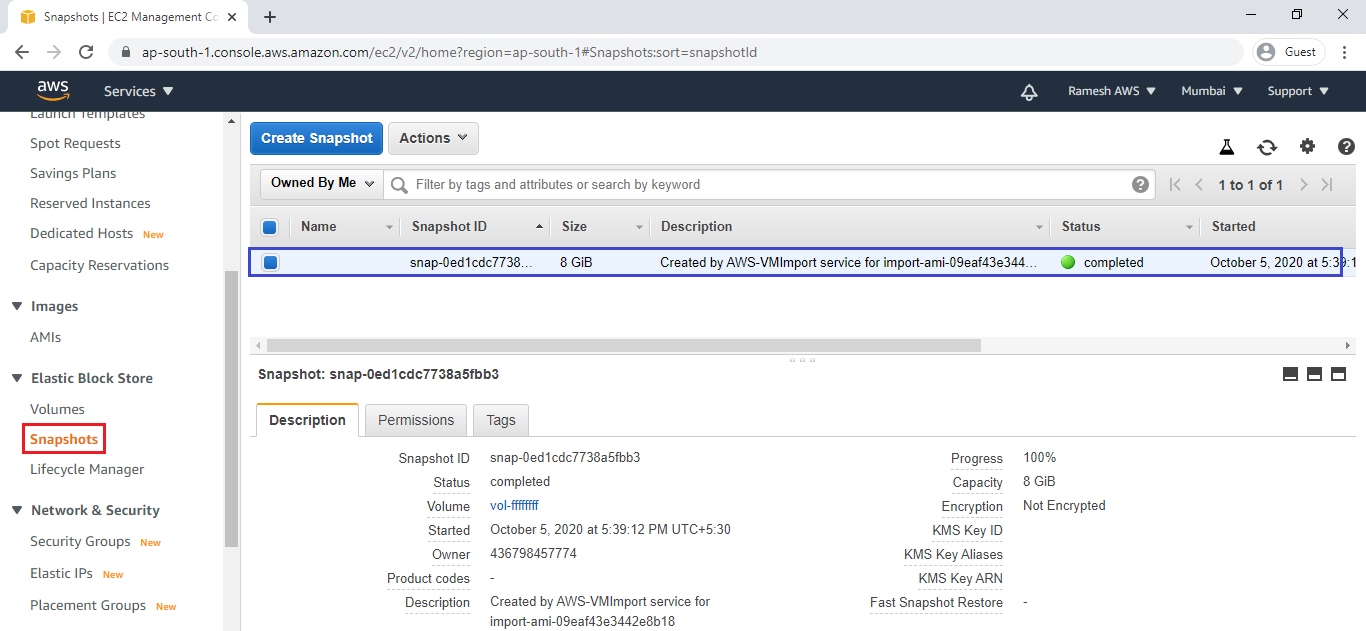
Task: Click the browser forward arrow
Action: click(54, 52)
